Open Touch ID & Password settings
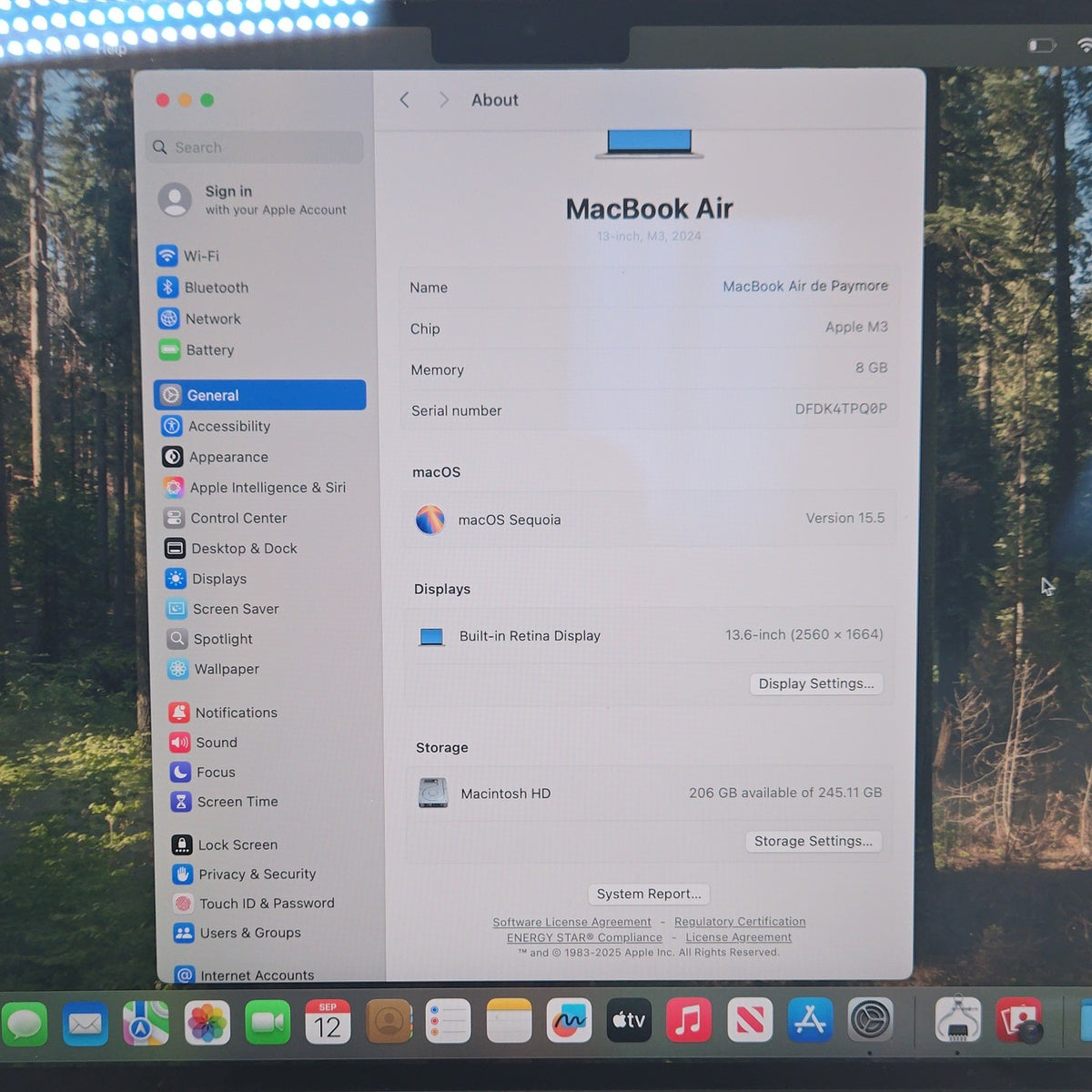This screenshot has height=1092, width=1092. point(254,904)
